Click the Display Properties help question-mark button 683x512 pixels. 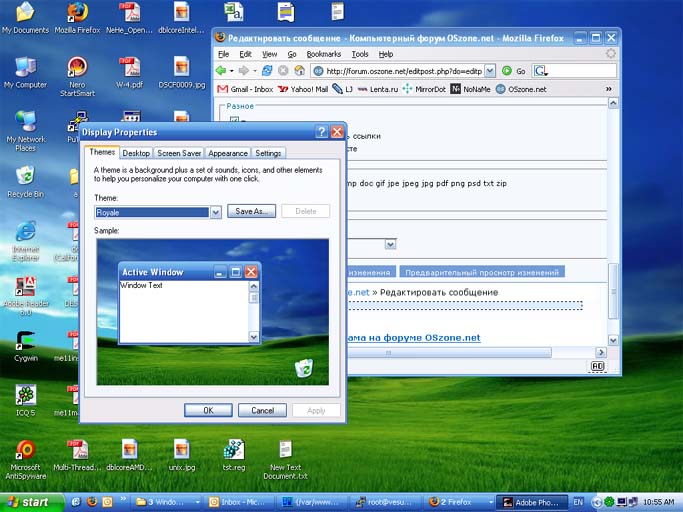click(322, 132)
